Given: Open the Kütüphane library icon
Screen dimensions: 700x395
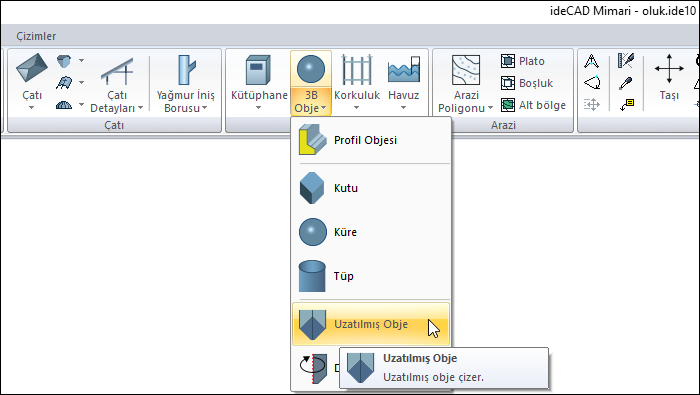Looking at the screenshot, I should pos(258,70).
